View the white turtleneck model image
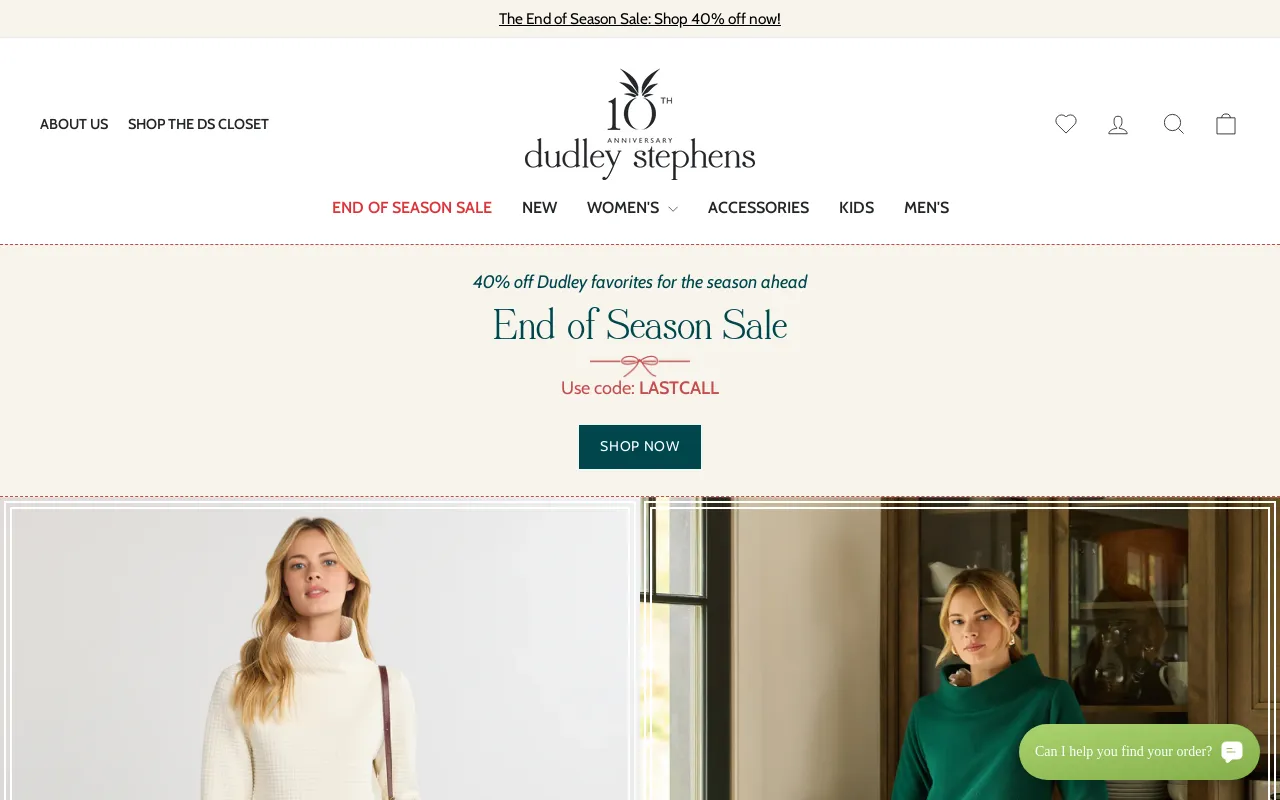1280x800 pixels. click(320, 649)
